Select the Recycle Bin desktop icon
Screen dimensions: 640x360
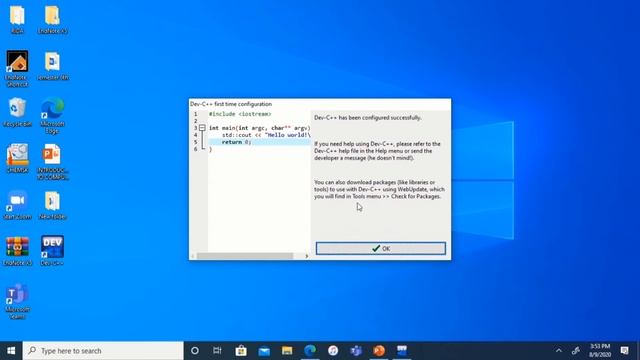(x=17, y=112)
